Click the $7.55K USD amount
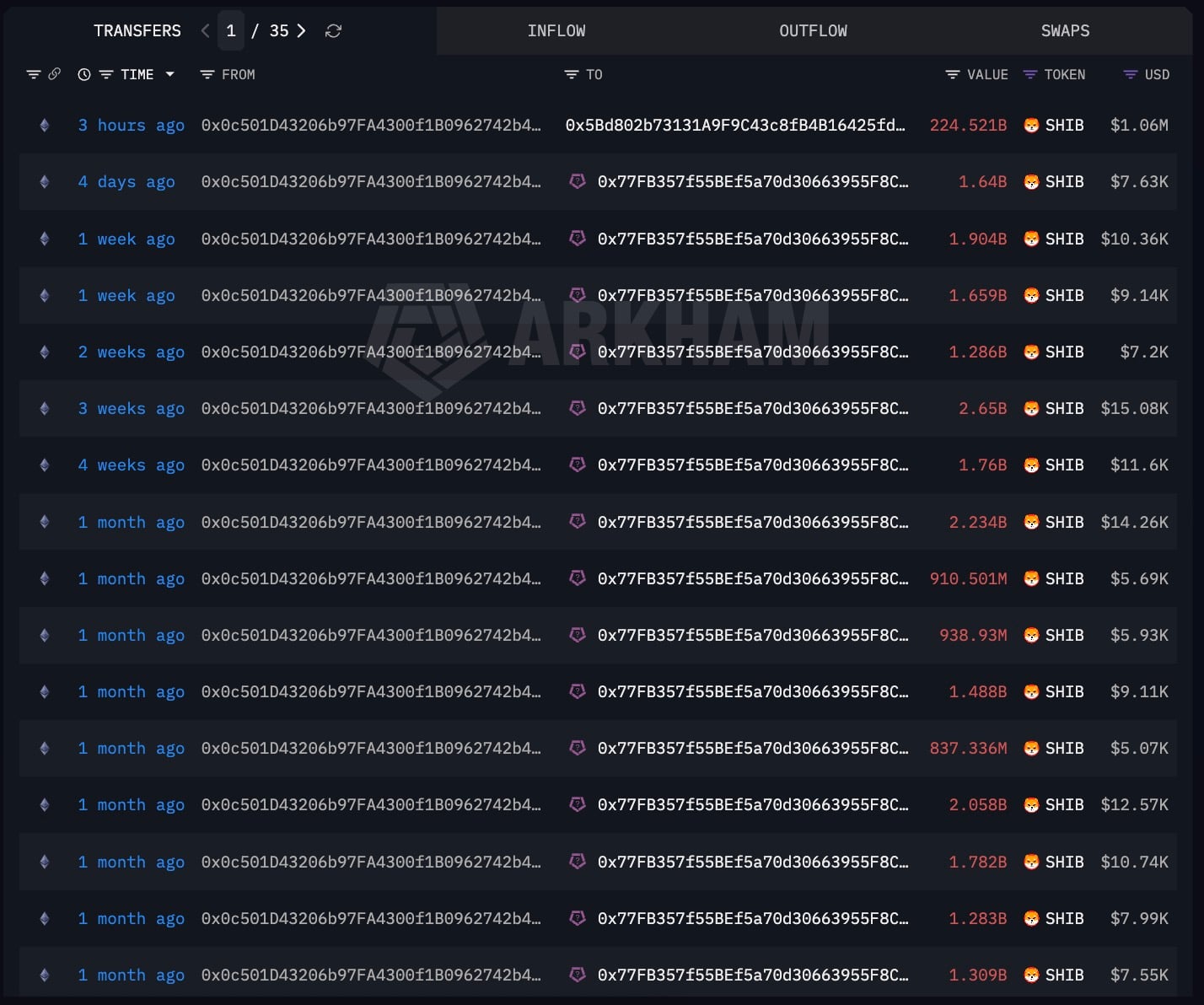 click(x=1139, y=975)
